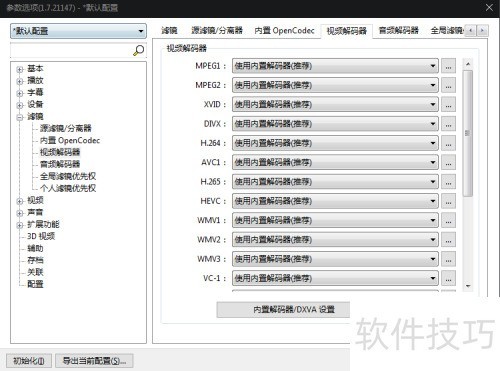Expand the 声音 tree node

click(x=20, y=213)
